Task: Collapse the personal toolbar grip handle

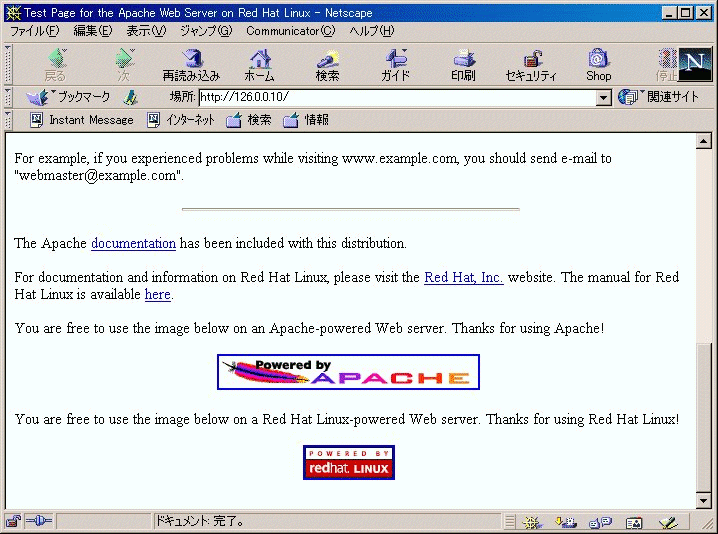Action: pos(8,120)
